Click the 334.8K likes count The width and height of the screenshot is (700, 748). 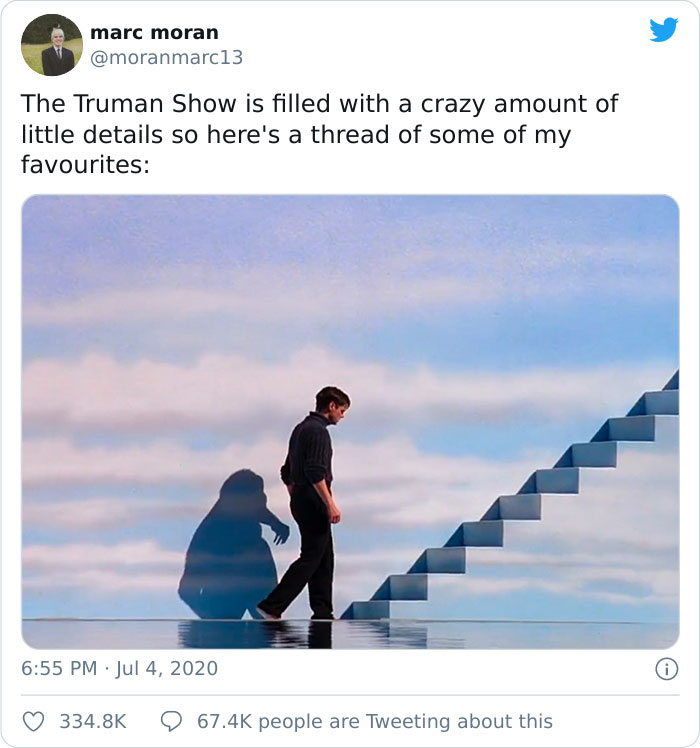pos(93,721)
